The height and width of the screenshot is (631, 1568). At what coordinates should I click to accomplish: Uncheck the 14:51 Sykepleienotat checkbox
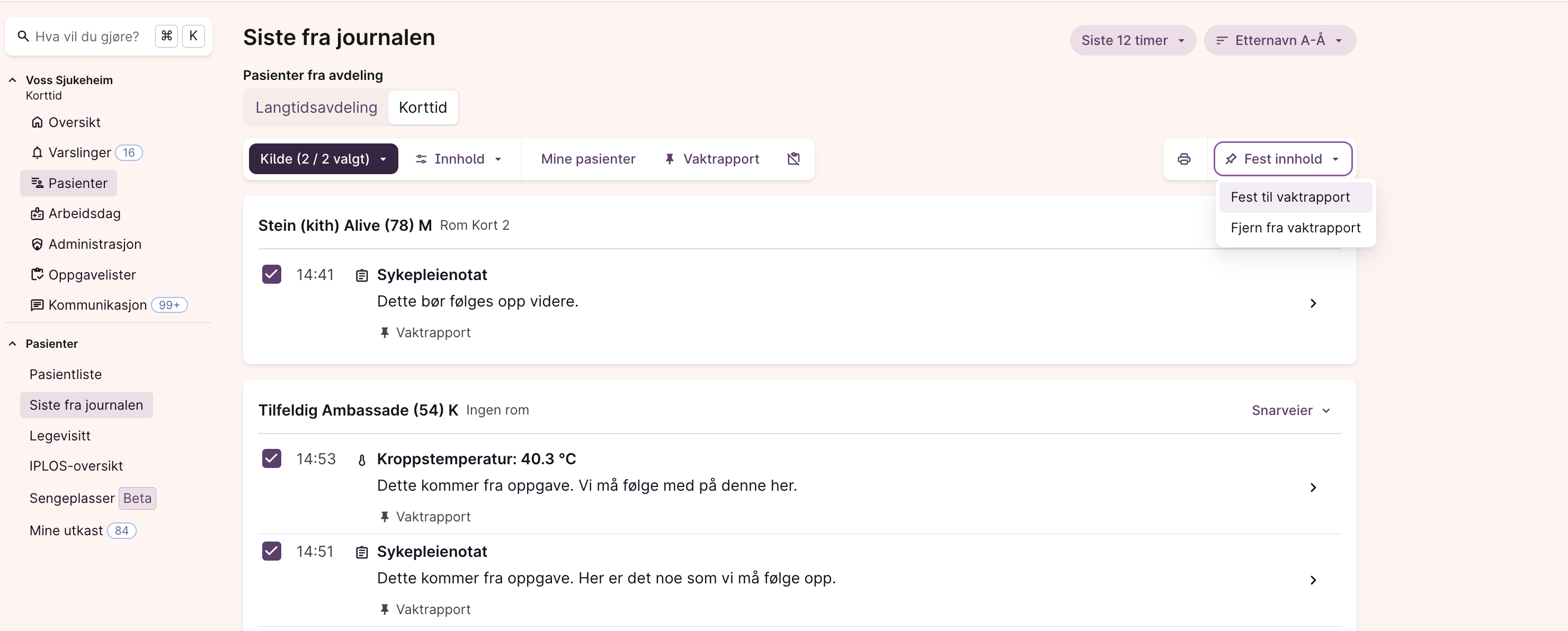271,551
